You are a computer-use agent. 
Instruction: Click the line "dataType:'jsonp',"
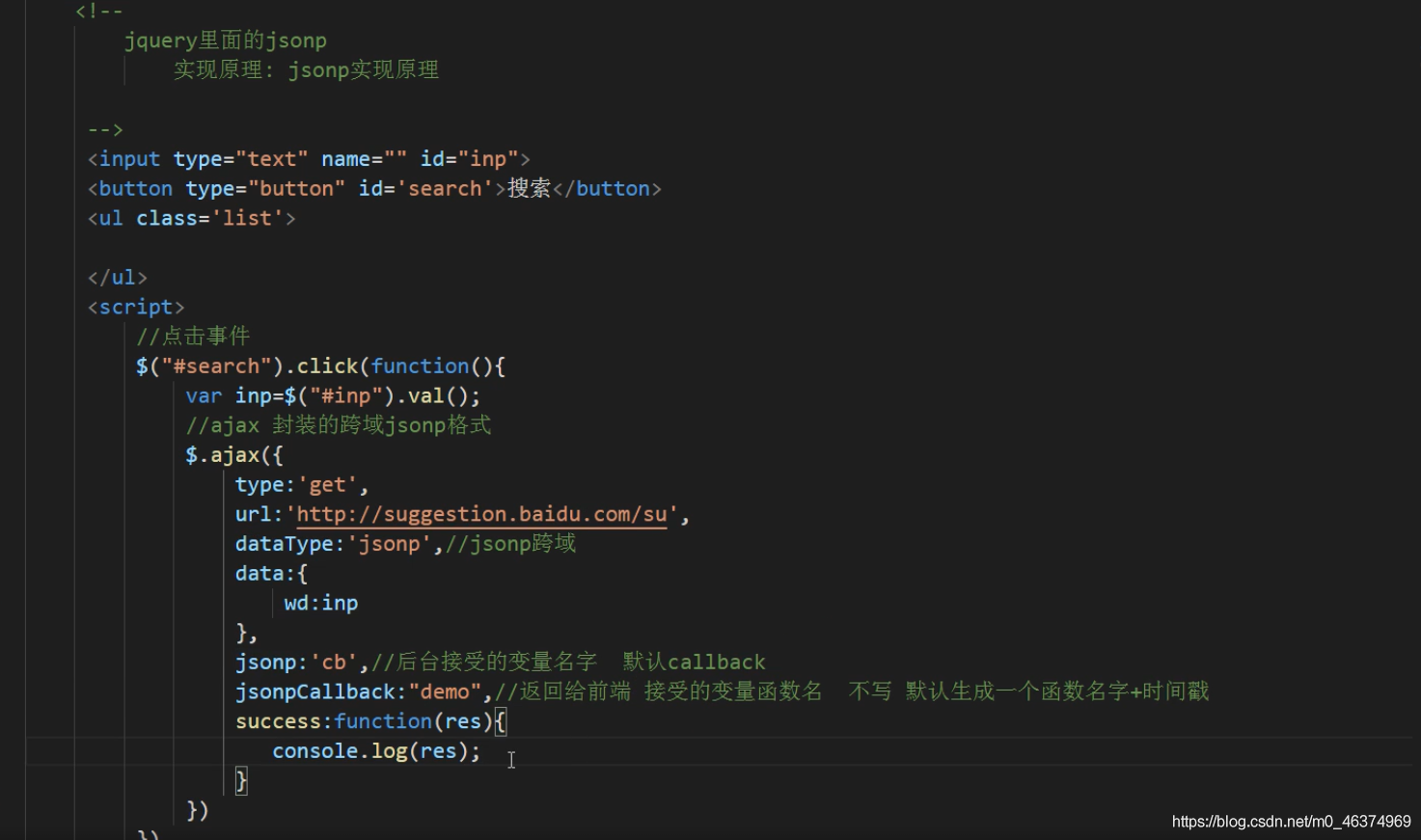click(339, 544)
